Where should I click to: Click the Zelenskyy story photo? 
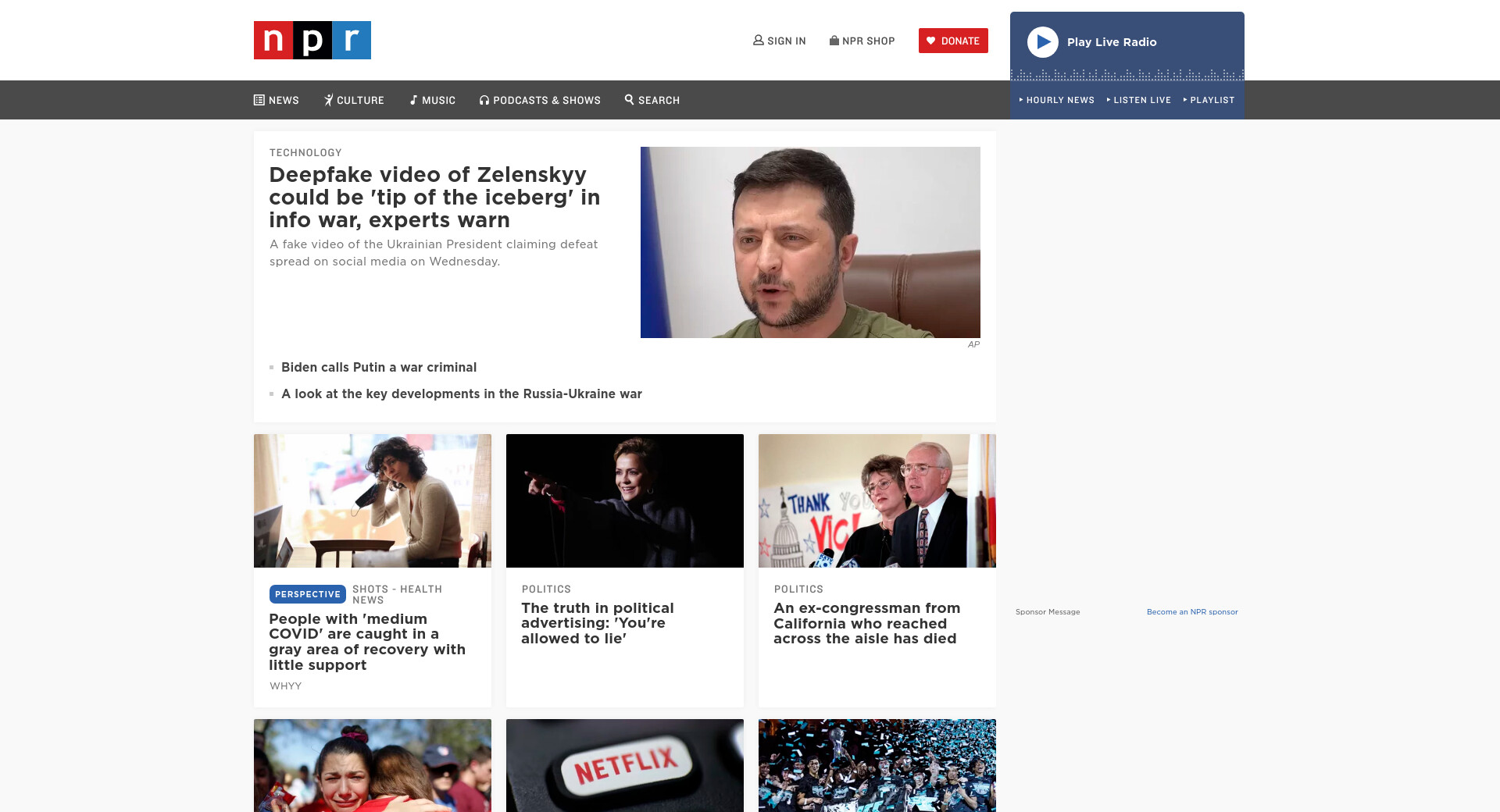(x=810, y=242)
